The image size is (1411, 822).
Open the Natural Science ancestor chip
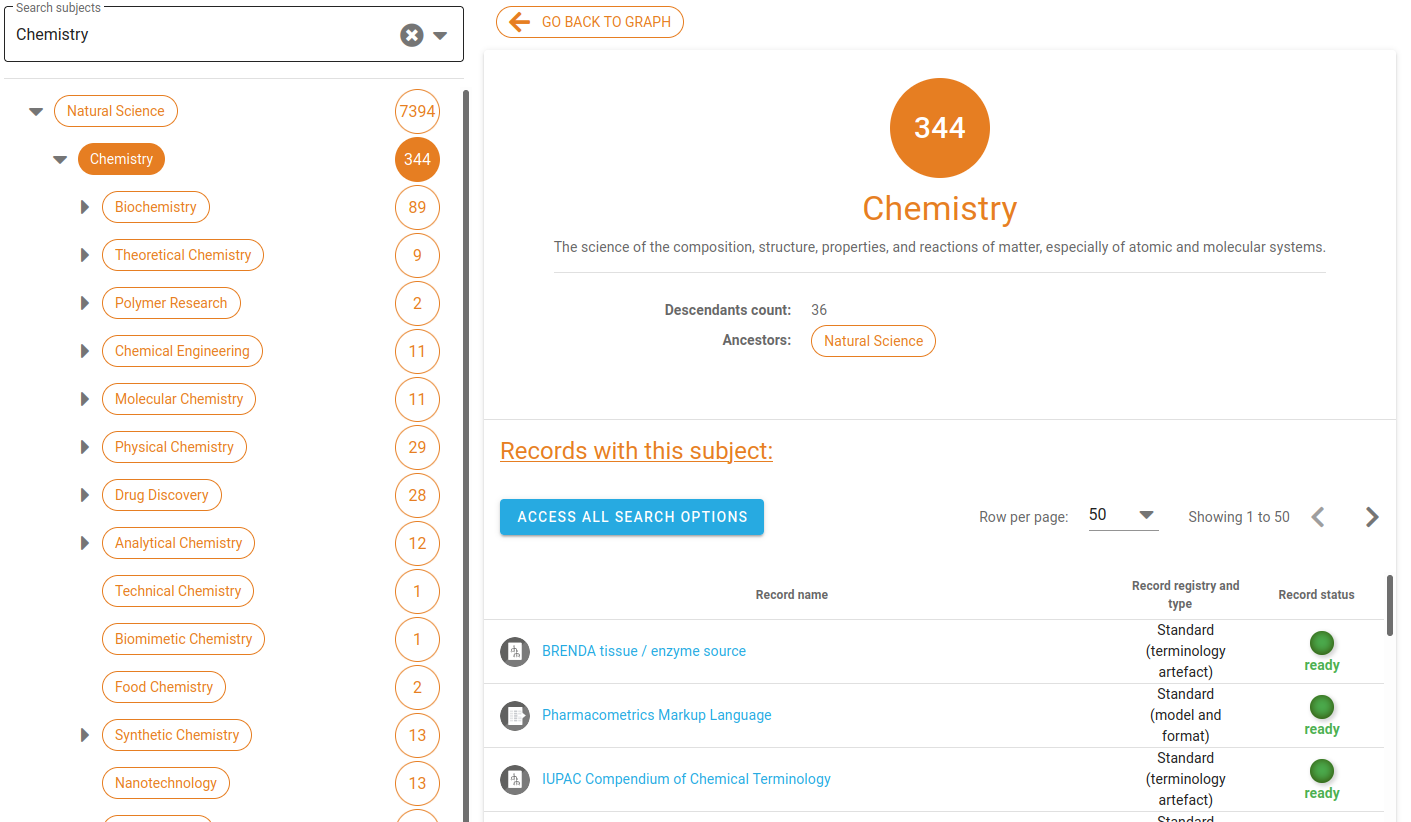873,341
